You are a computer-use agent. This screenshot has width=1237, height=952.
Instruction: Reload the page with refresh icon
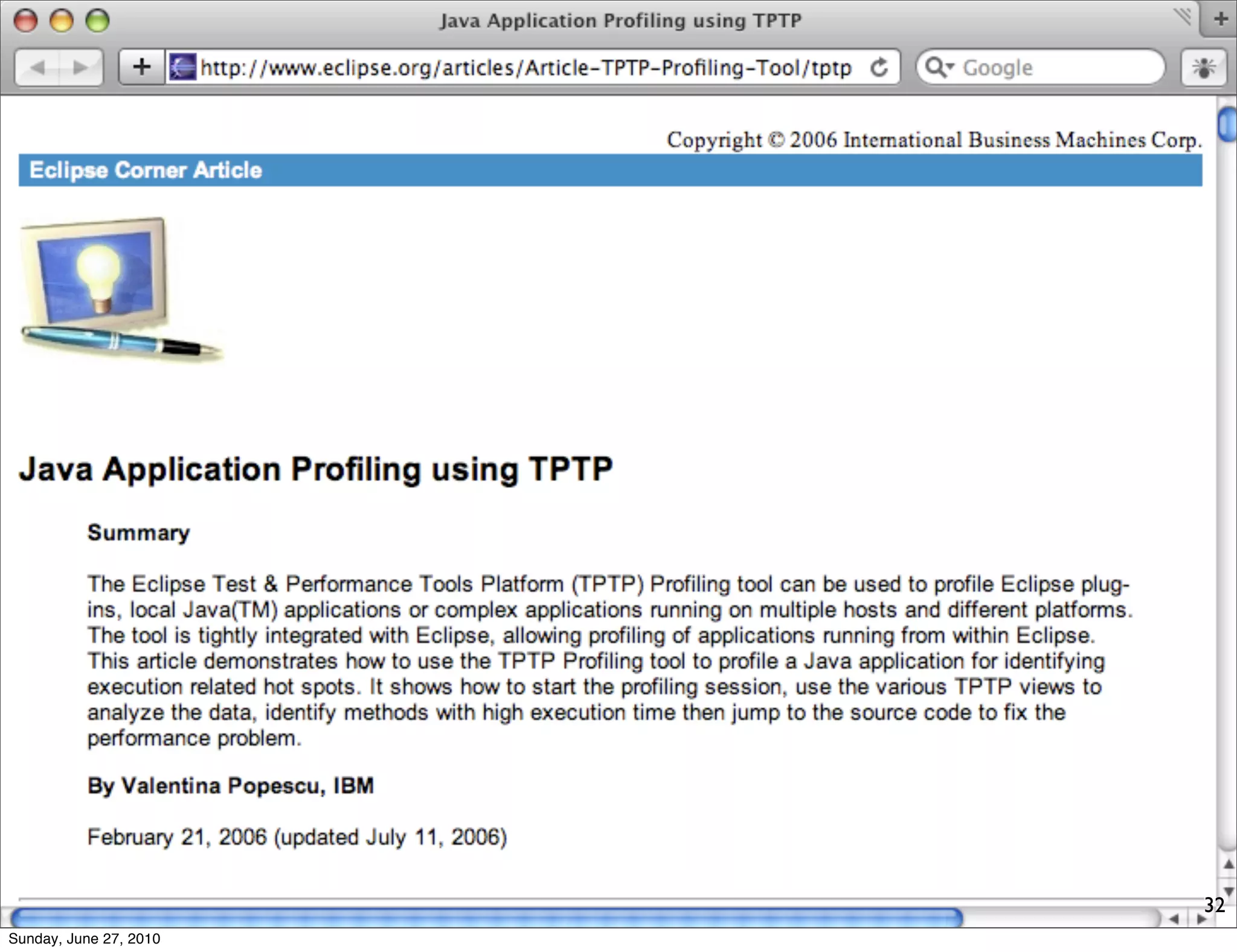coord(879,67)
